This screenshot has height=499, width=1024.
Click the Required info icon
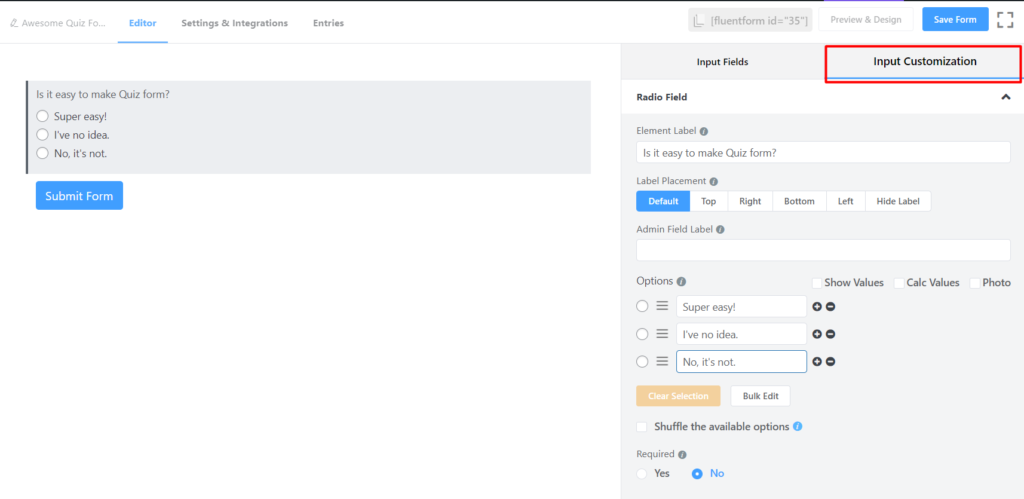[x=682, y=455]
